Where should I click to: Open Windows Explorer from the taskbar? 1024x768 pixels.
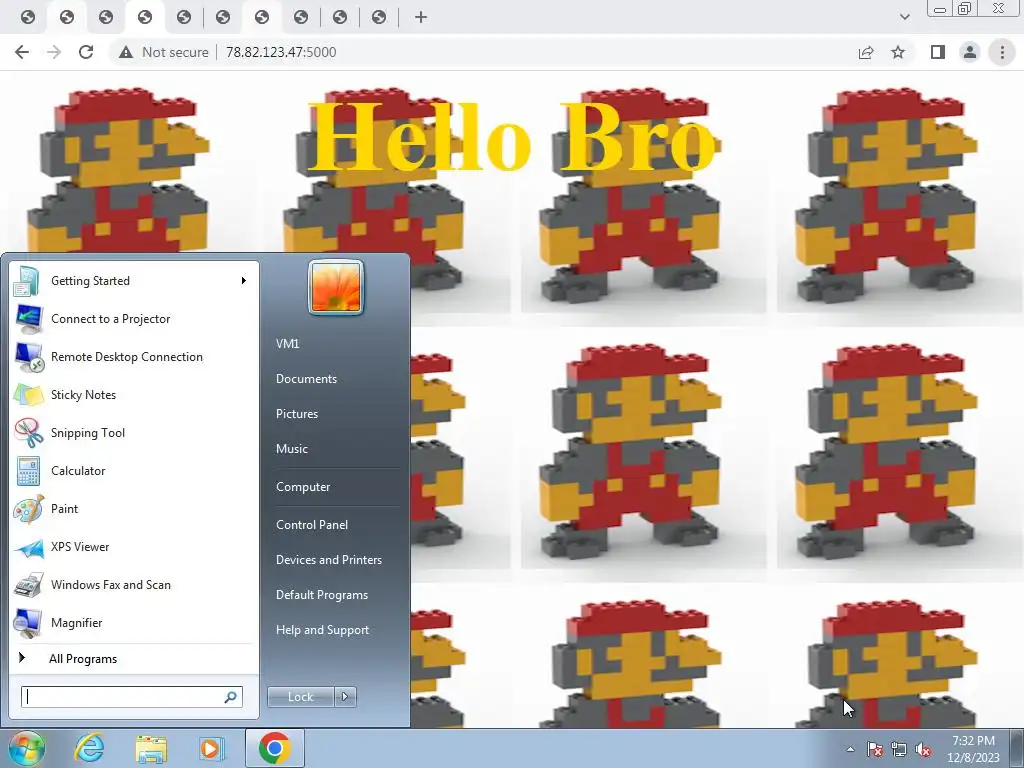(150, 748)
